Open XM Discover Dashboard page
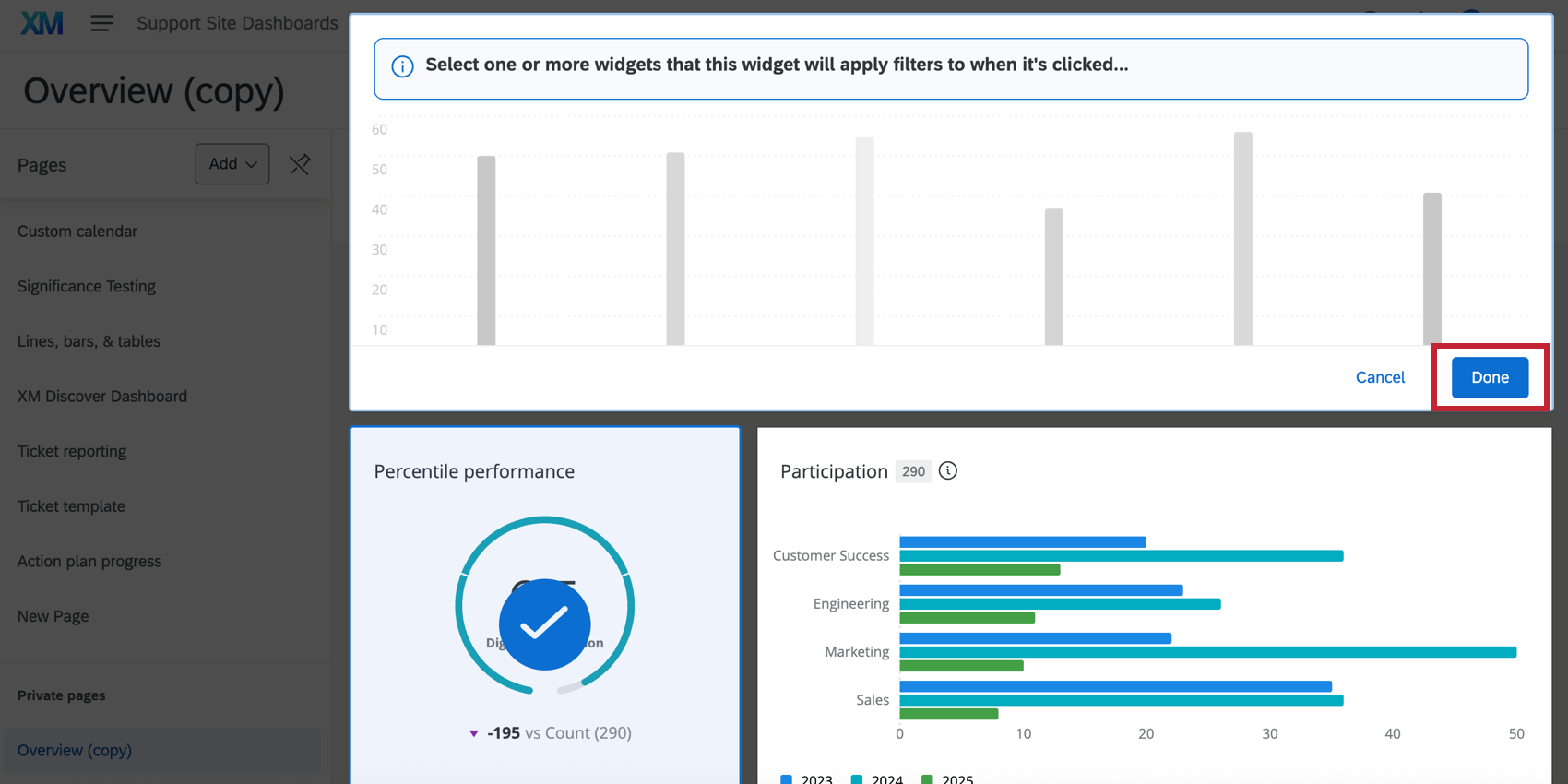This screenshot has height=784, width=1568. point(102,397)
